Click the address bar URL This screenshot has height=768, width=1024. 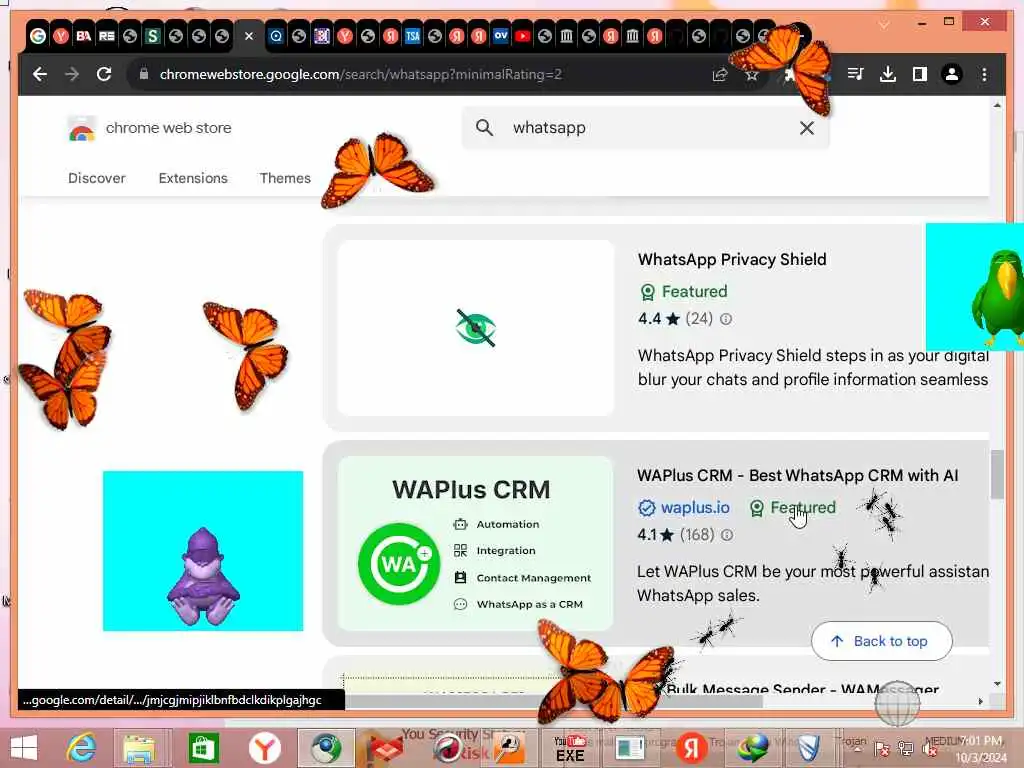(360, 74)
